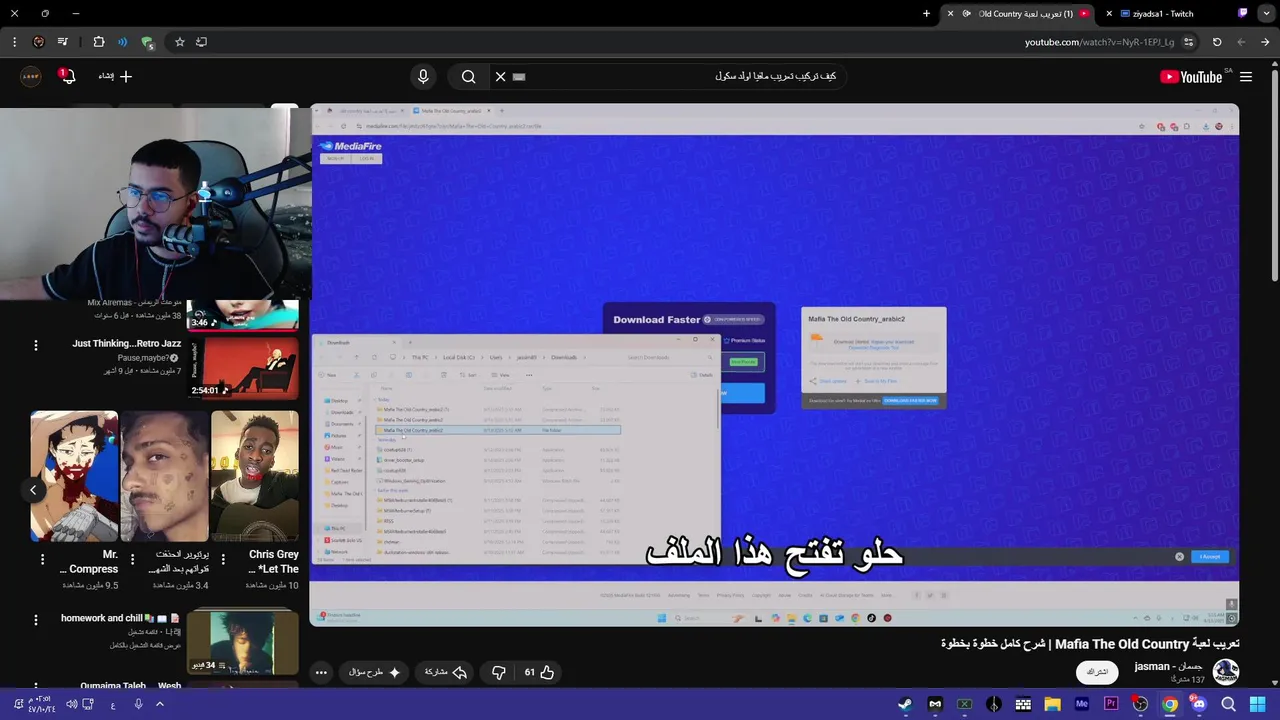Open the Chrome three-dot menu
This screenshot has height=720, width=1280.
14,42
